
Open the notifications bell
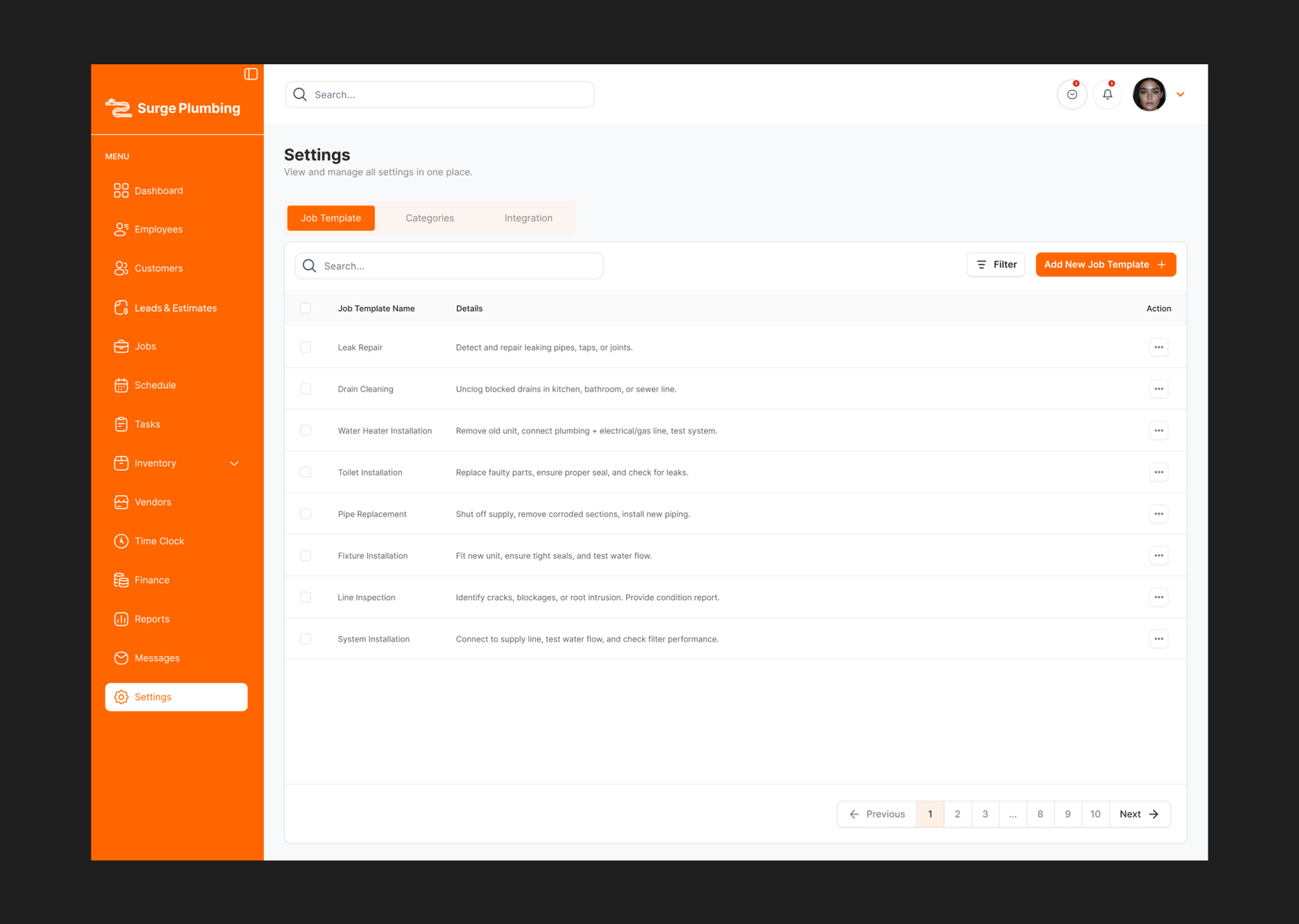pos(1107,95)
